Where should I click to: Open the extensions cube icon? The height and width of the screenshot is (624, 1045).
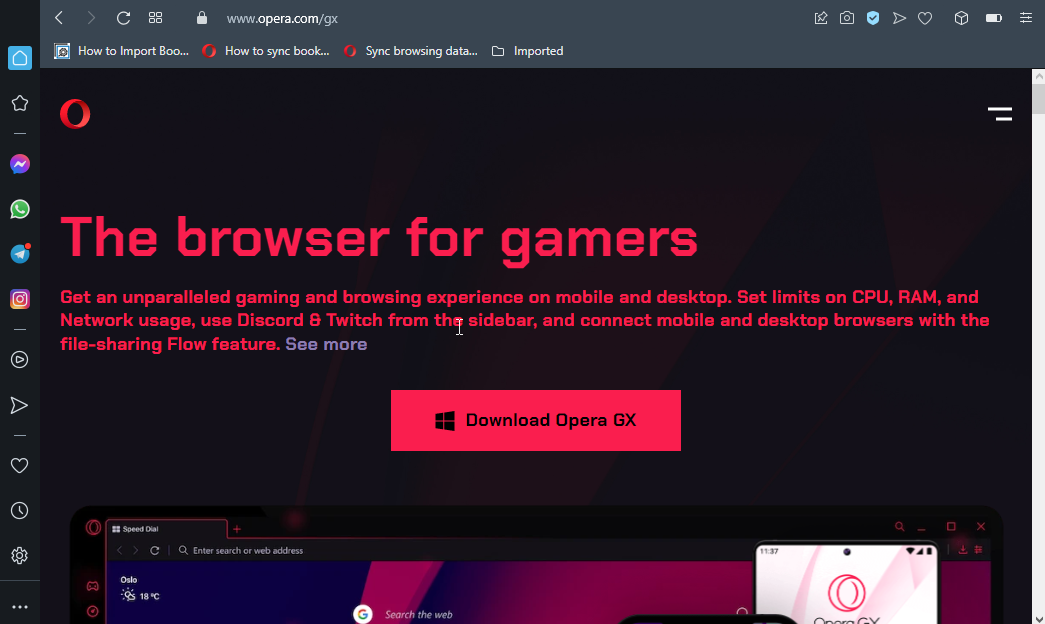point(961,18)
